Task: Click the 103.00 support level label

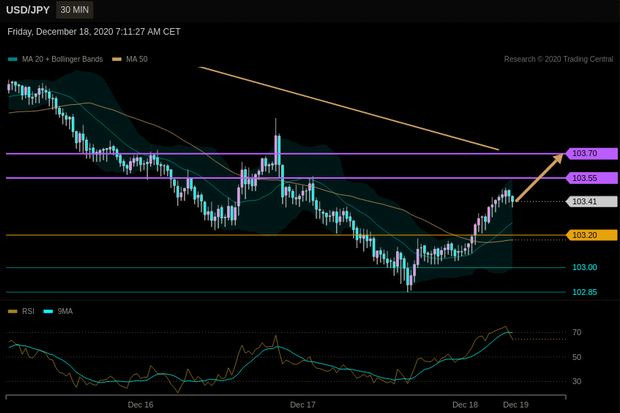Action: 585,267
